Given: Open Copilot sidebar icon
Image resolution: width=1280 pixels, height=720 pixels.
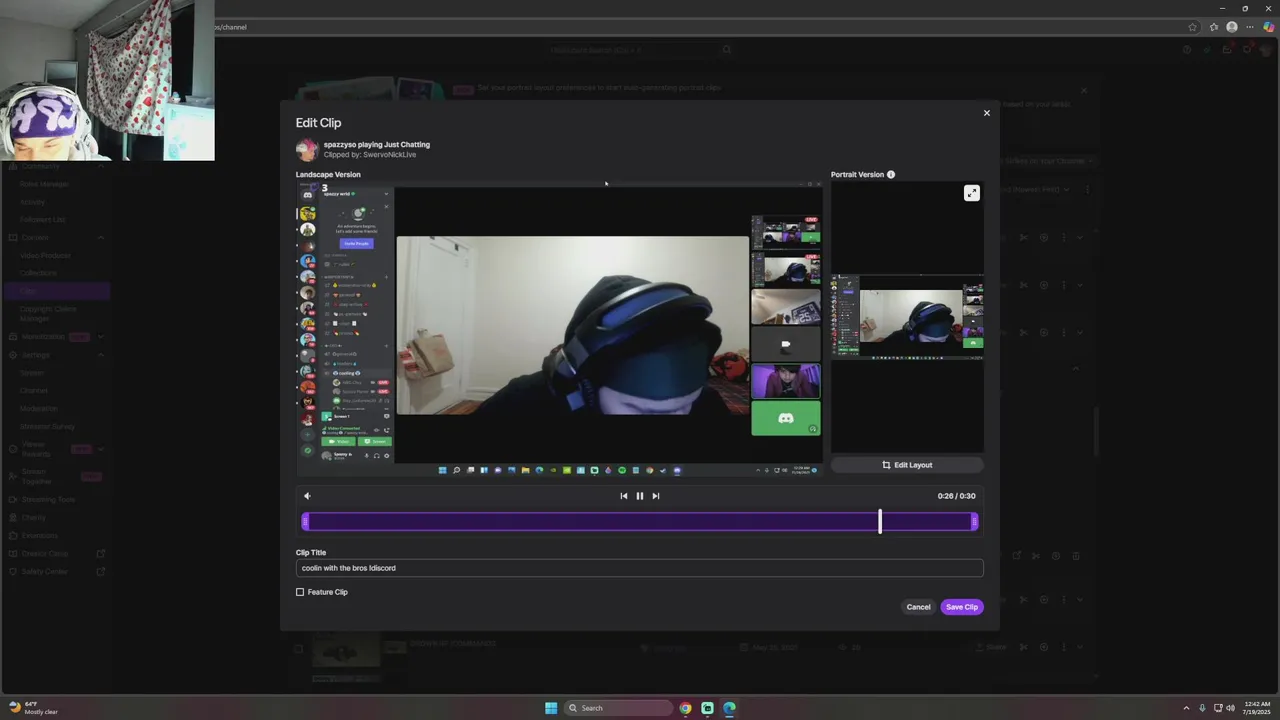Looking at the screenshot, I should 1268,27.
